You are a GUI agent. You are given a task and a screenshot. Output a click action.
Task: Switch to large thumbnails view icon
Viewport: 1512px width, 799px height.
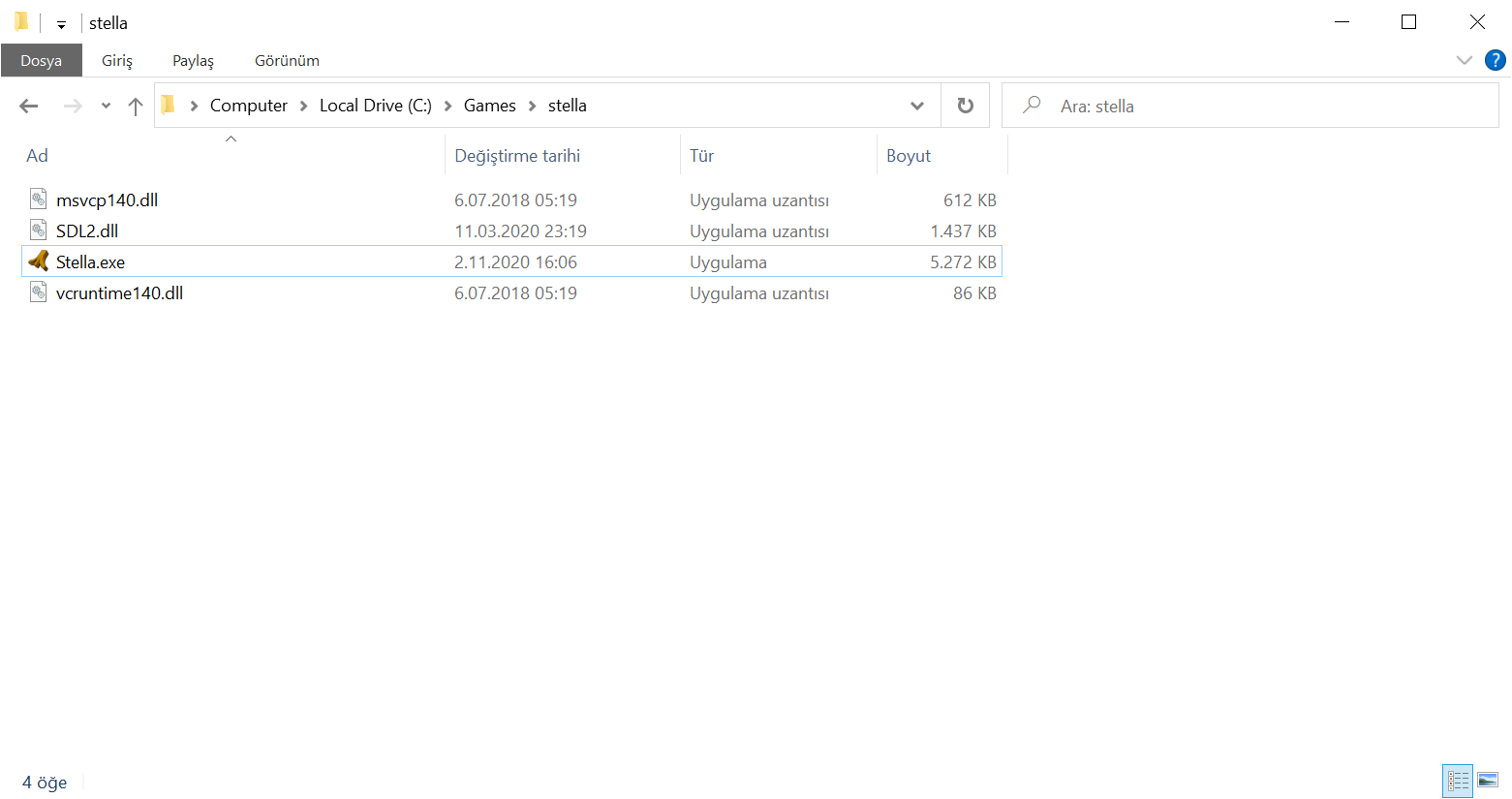pos(1488,780)
